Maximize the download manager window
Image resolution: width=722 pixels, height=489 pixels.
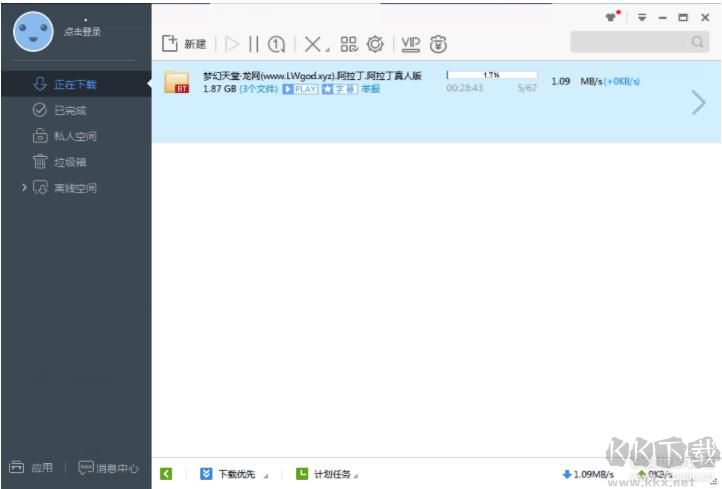coord(683,17)
